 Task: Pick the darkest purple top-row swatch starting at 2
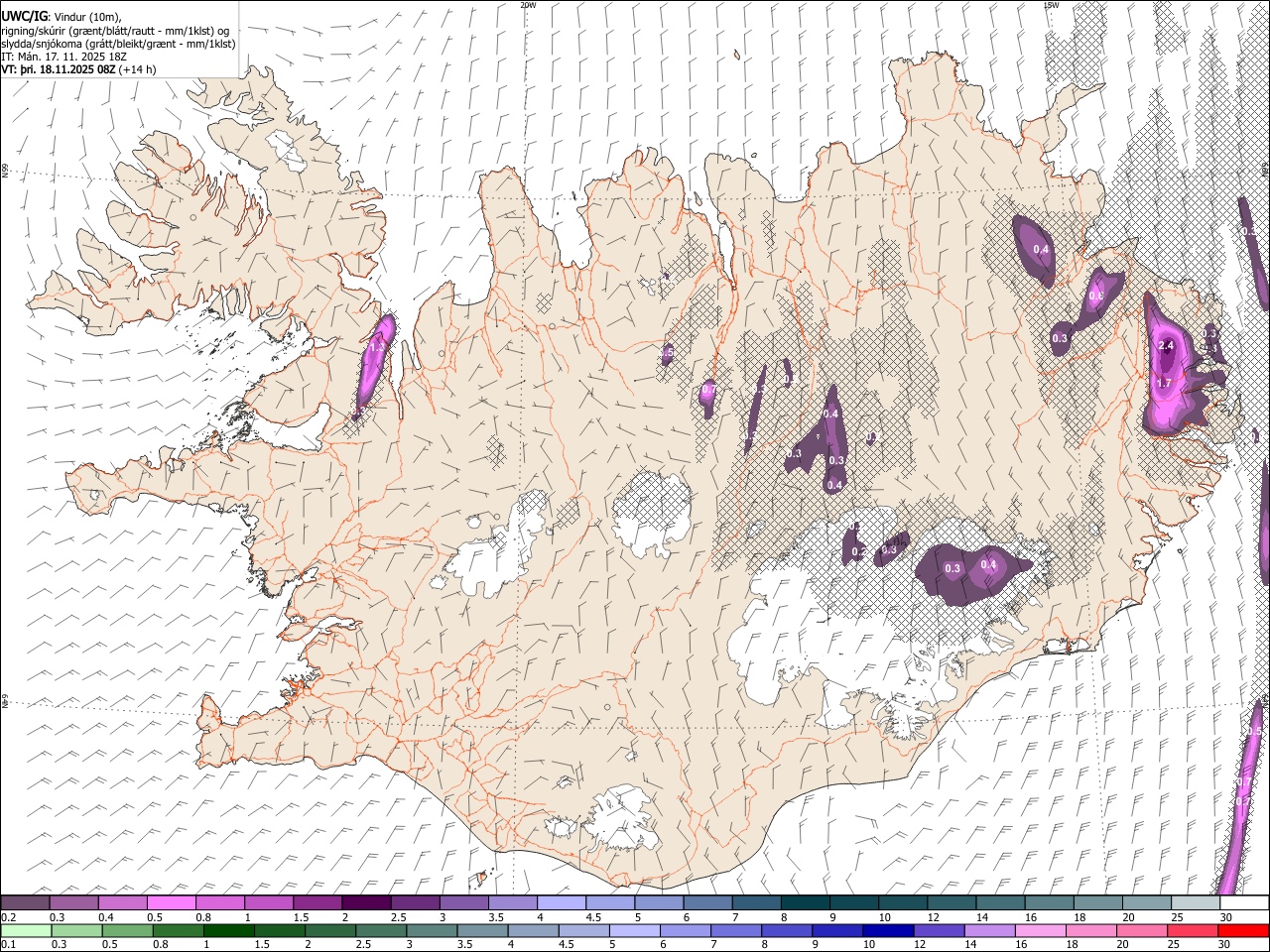tap(366, 903)
